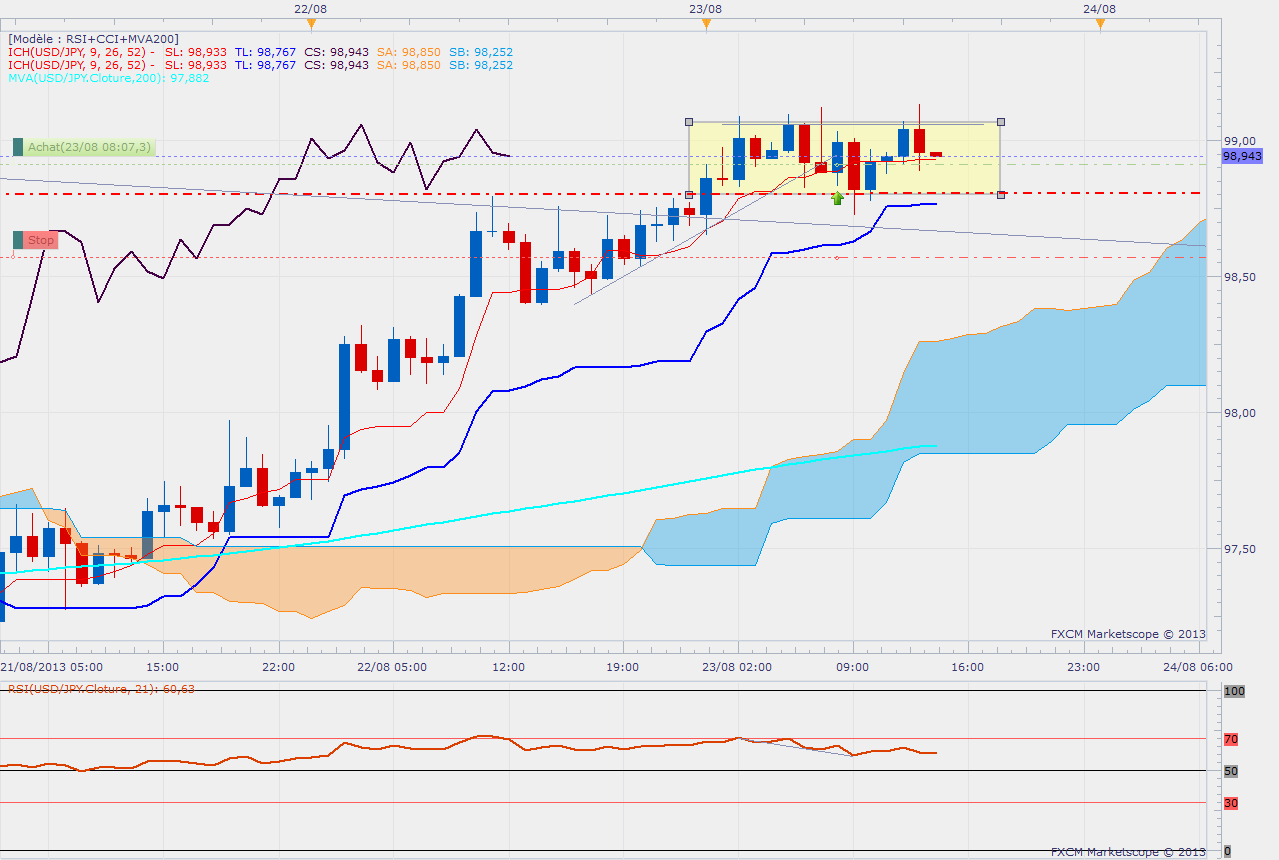Viewport: 1279px width, 860px height.
Task: Click the red RSI 70 level tag
Action: point(1231,739)
